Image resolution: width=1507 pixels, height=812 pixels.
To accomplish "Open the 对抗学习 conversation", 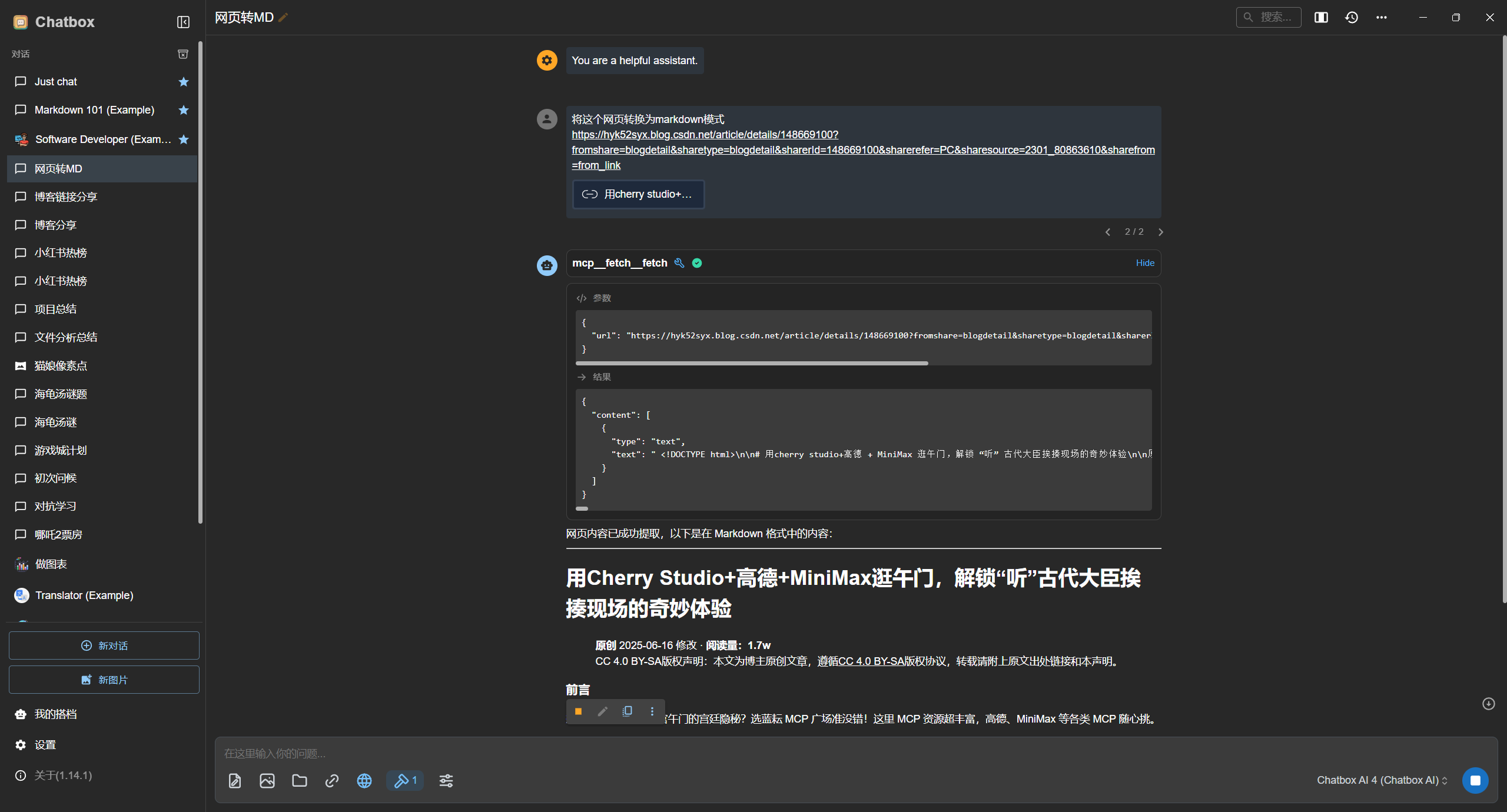I will (102, 507).
